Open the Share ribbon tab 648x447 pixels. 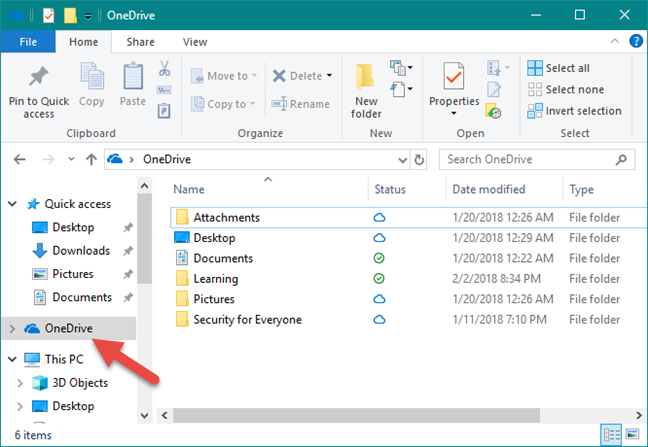(140, 42)
